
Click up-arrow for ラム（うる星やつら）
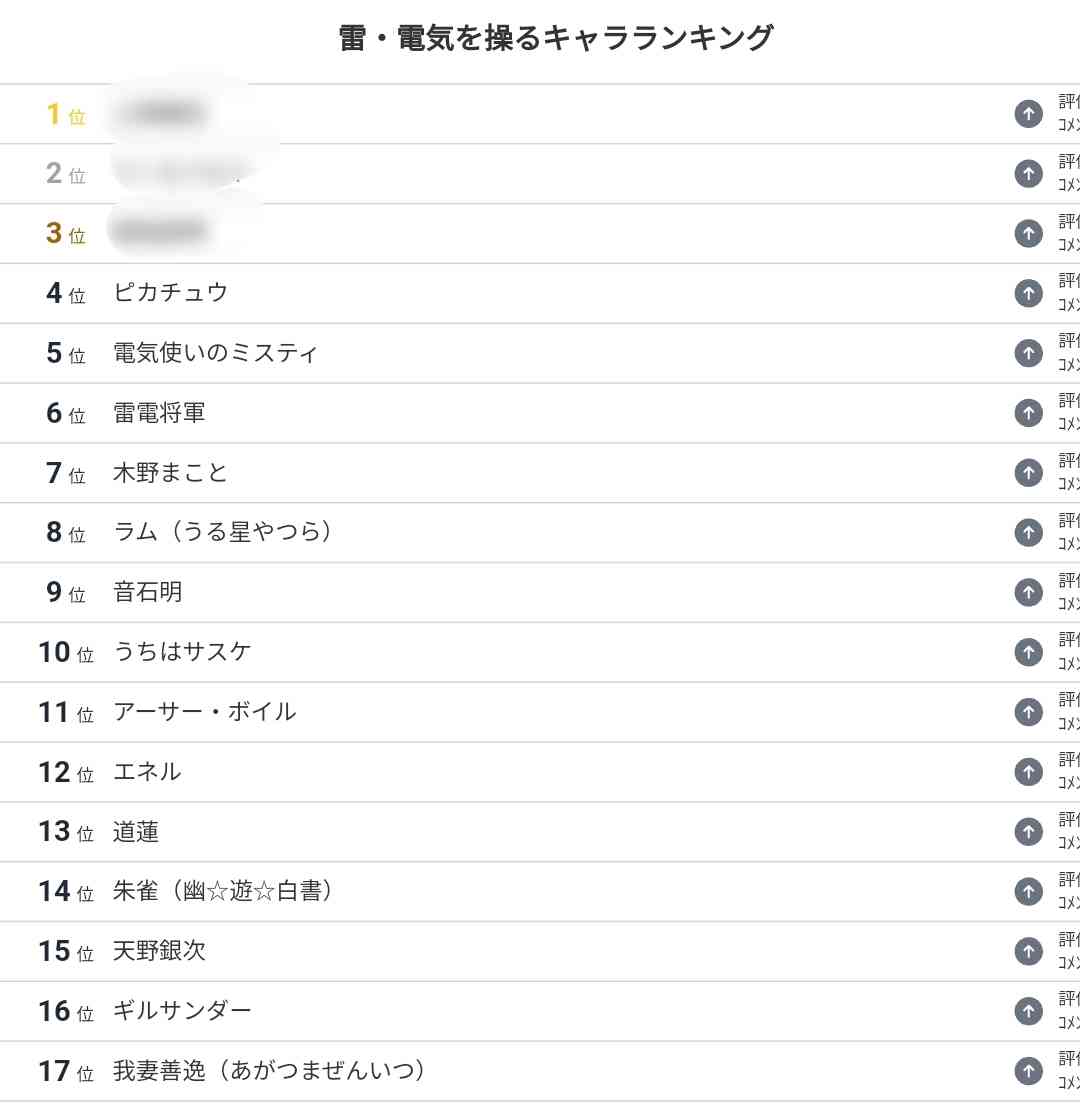tap(1028, 533)
